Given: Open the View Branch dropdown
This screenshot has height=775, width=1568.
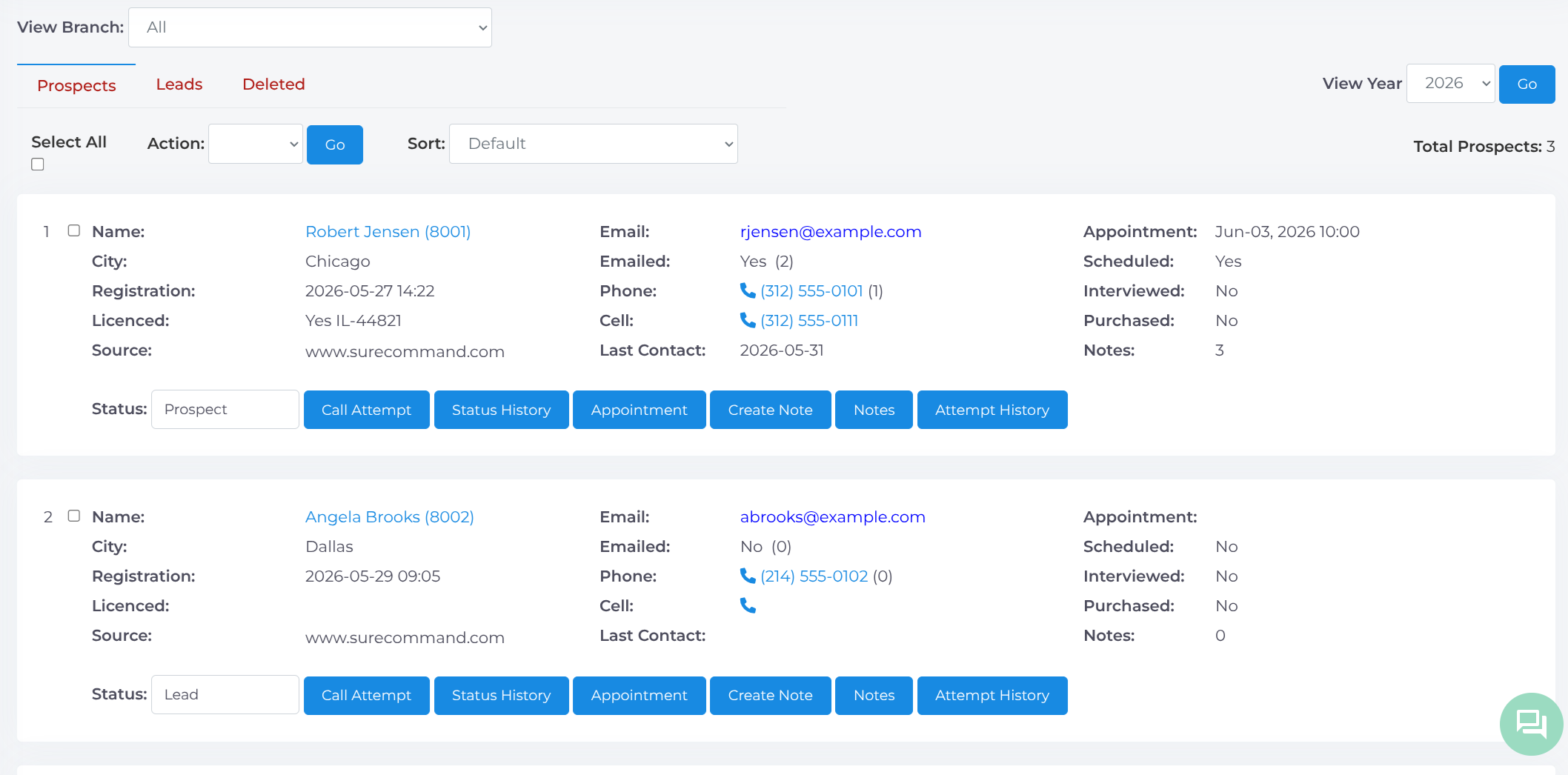Looking at the screenshot, I should click(310, 27).
